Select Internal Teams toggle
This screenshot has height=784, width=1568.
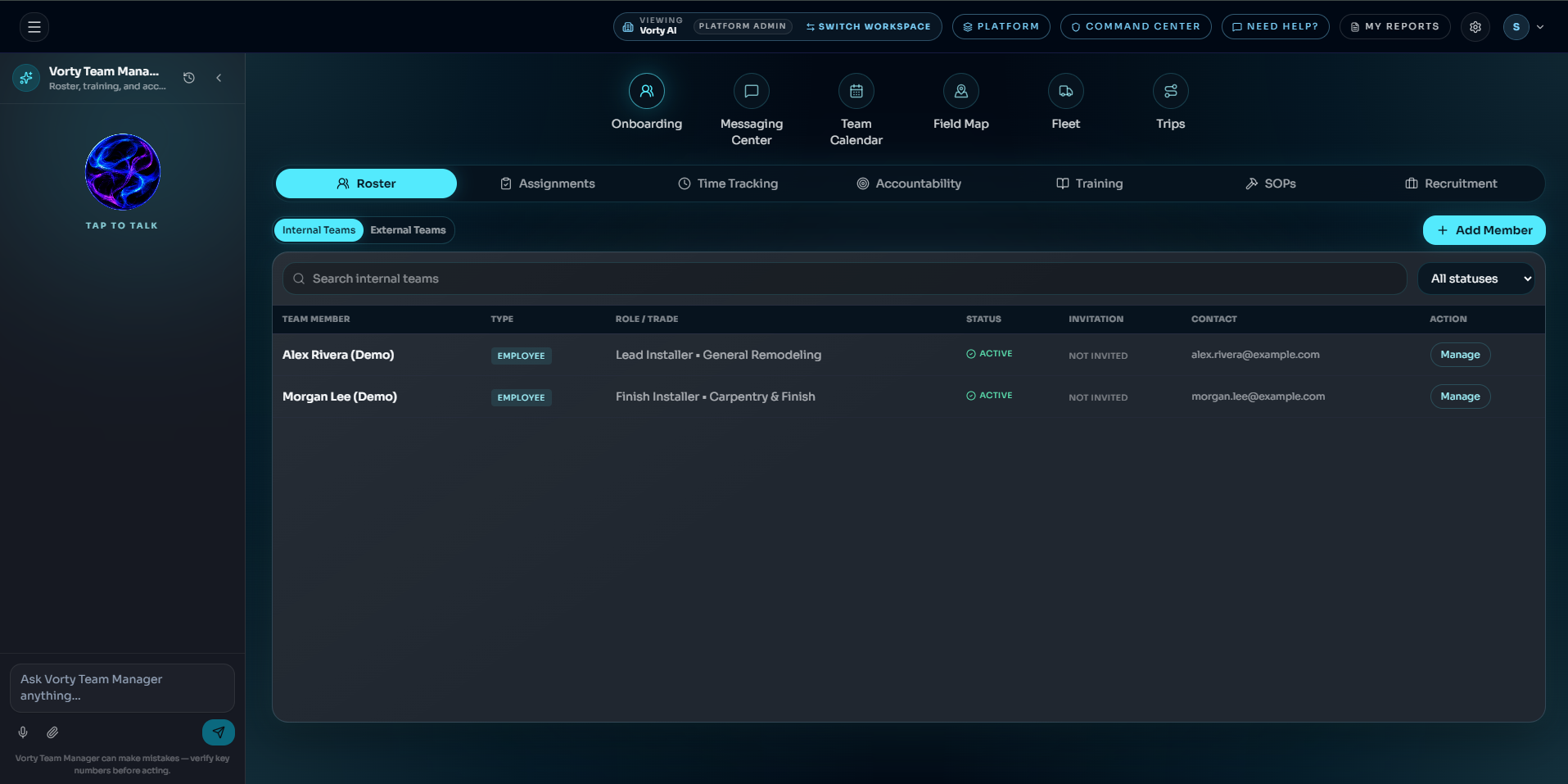319,230
